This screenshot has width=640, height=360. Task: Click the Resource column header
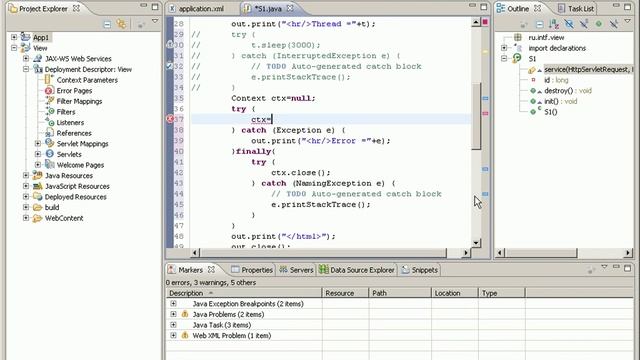pos(345,293)
